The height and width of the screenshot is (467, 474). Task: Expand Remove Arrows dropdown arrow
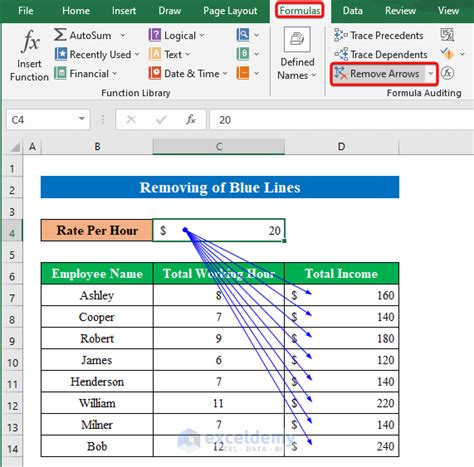point(431,73)
